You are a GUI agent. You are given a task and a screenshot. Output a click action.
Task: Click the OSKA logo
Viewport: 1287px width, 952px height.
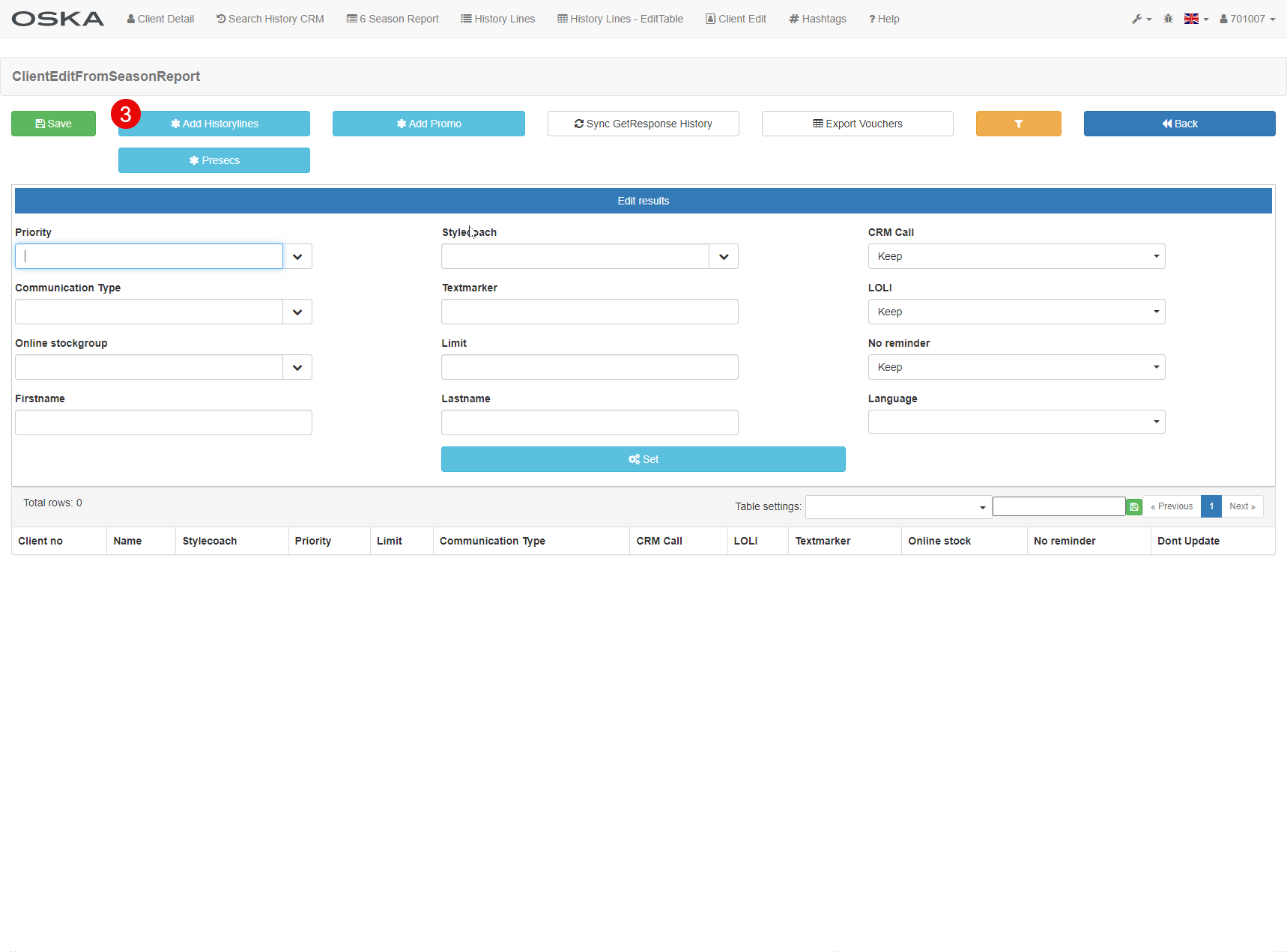coord(58,19)
